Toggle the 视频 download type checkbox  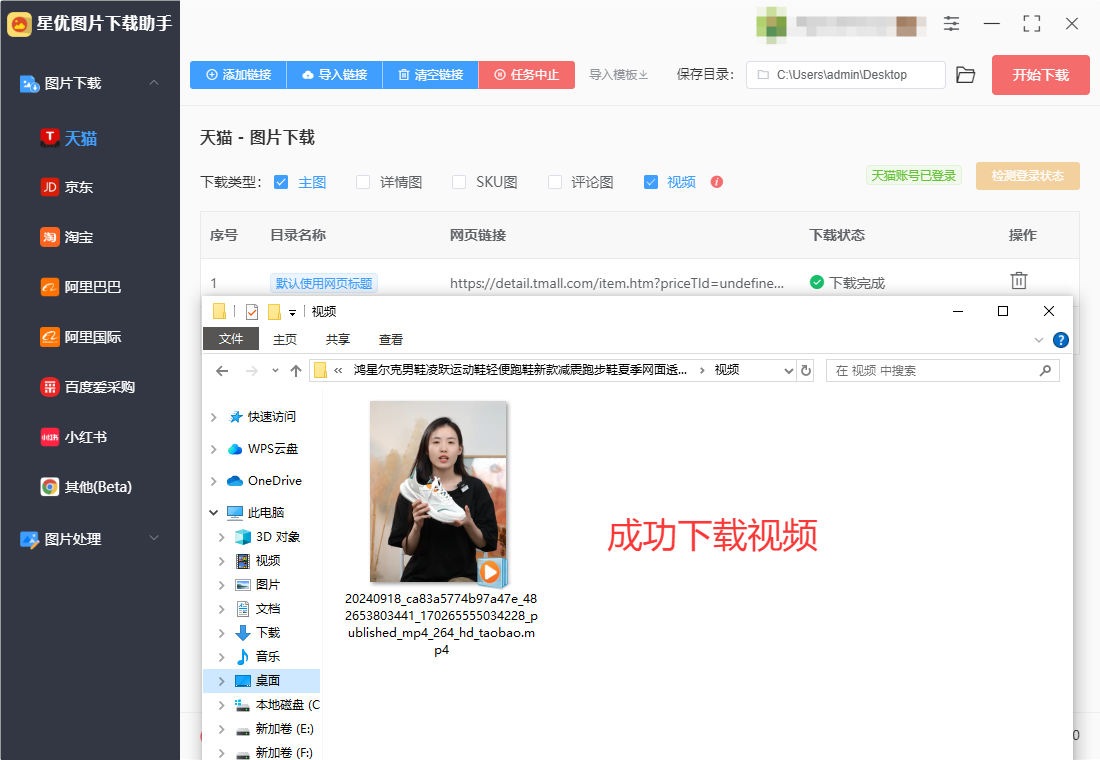pos(651,182)
